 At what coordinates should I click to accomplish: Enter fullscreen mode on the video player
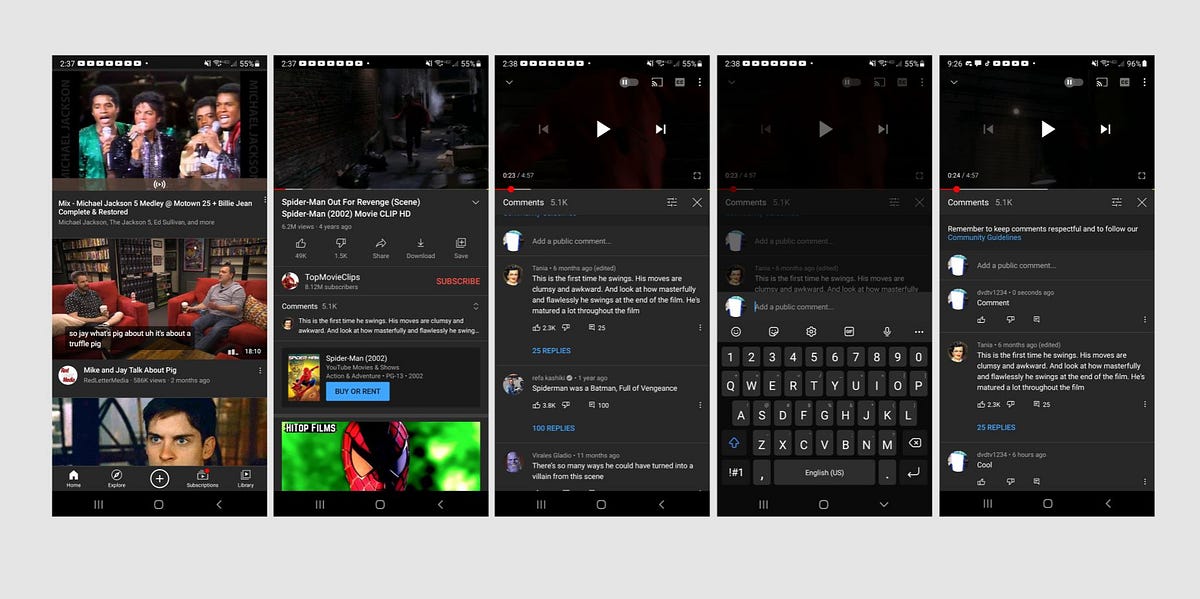(698, 175)
